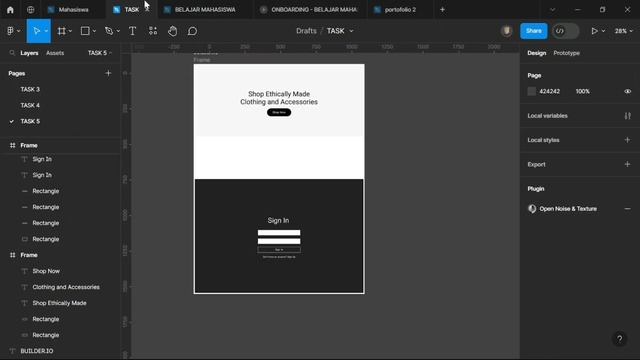Click Shop Now button on canvas
The image size is (640, 360).
click(279, 112)
